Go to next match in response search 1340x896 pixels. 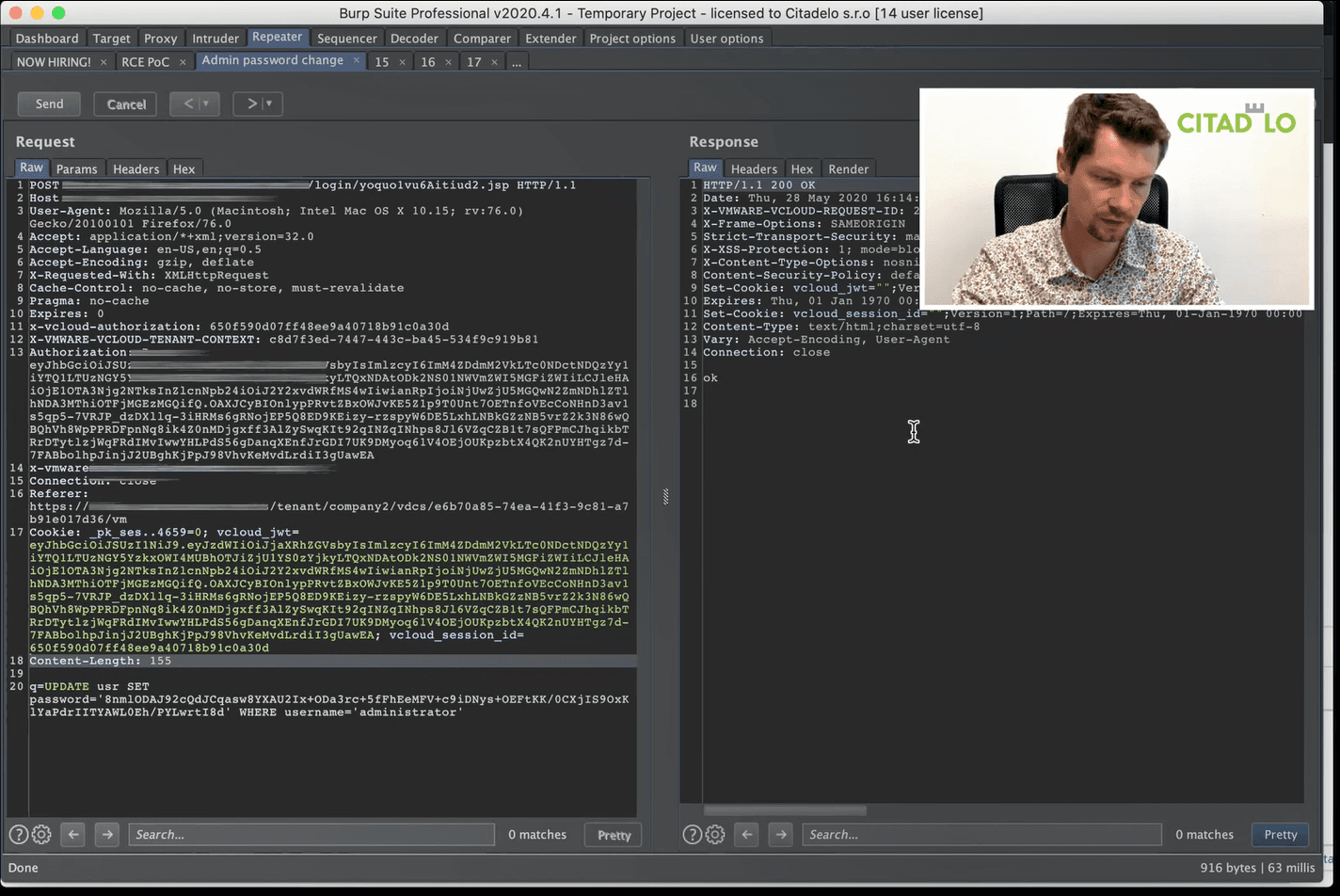[781, 834]
